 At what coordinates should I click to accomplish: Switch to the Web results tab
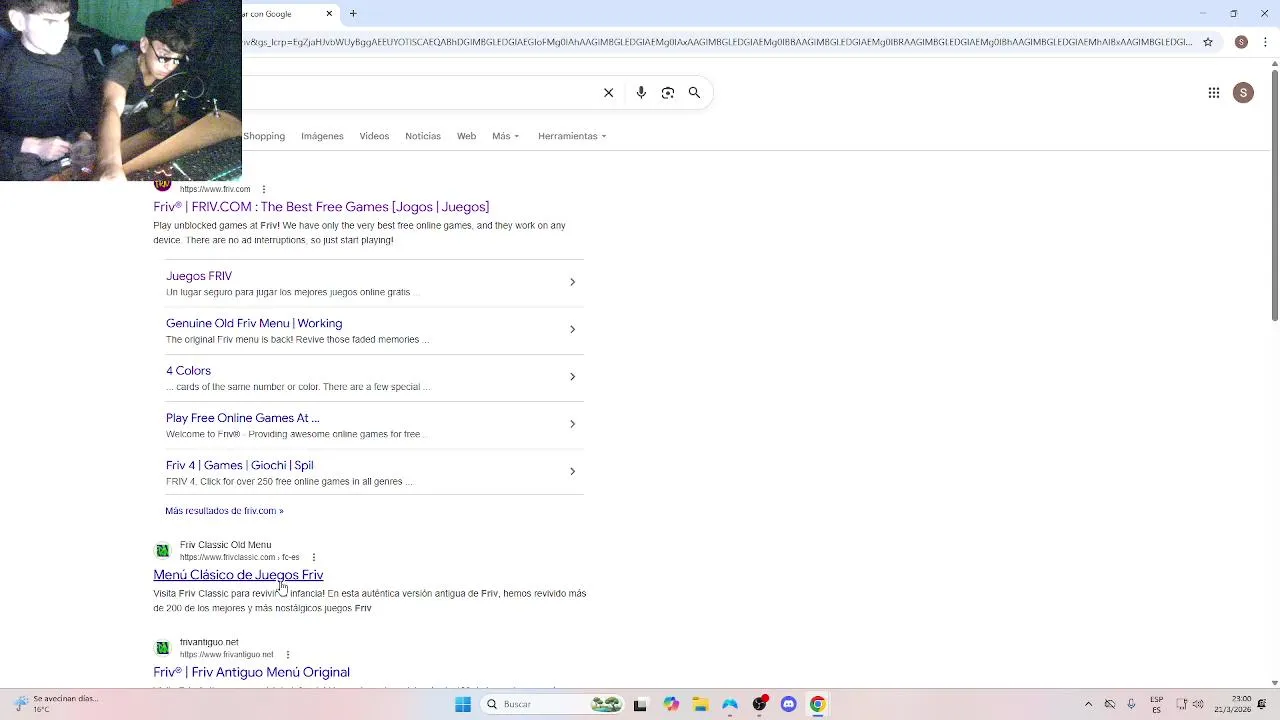click(x=466, y=136)
